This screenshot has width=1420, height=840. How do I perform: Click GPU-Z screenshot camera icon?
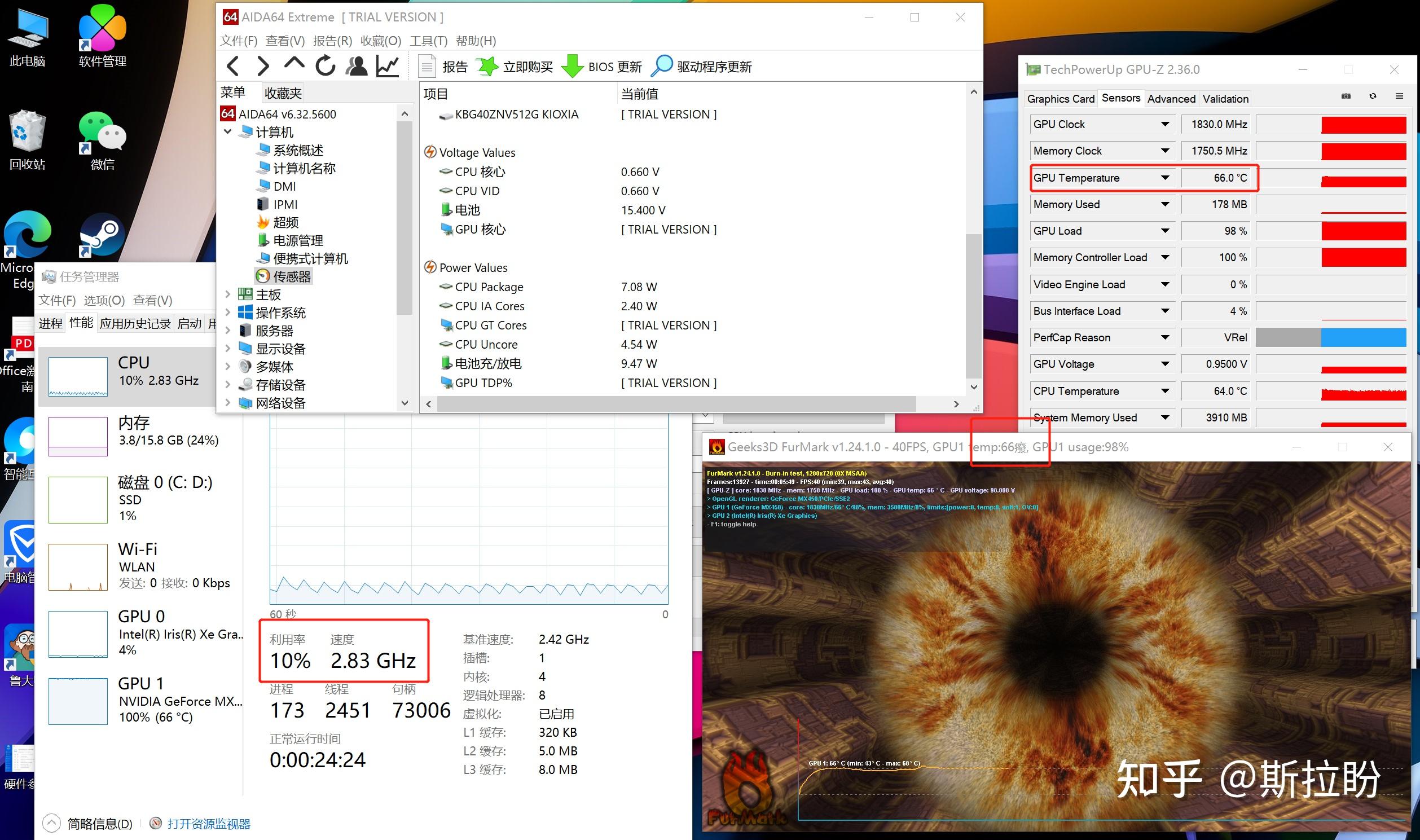1346,96
